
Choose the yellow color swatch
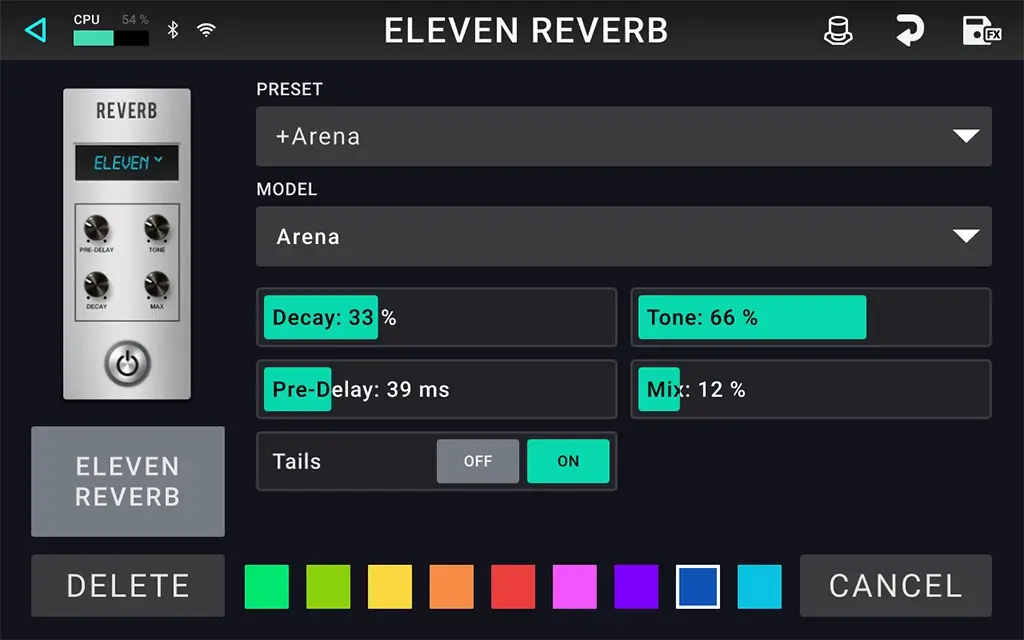pyautogui.click(x=390, y=586)
